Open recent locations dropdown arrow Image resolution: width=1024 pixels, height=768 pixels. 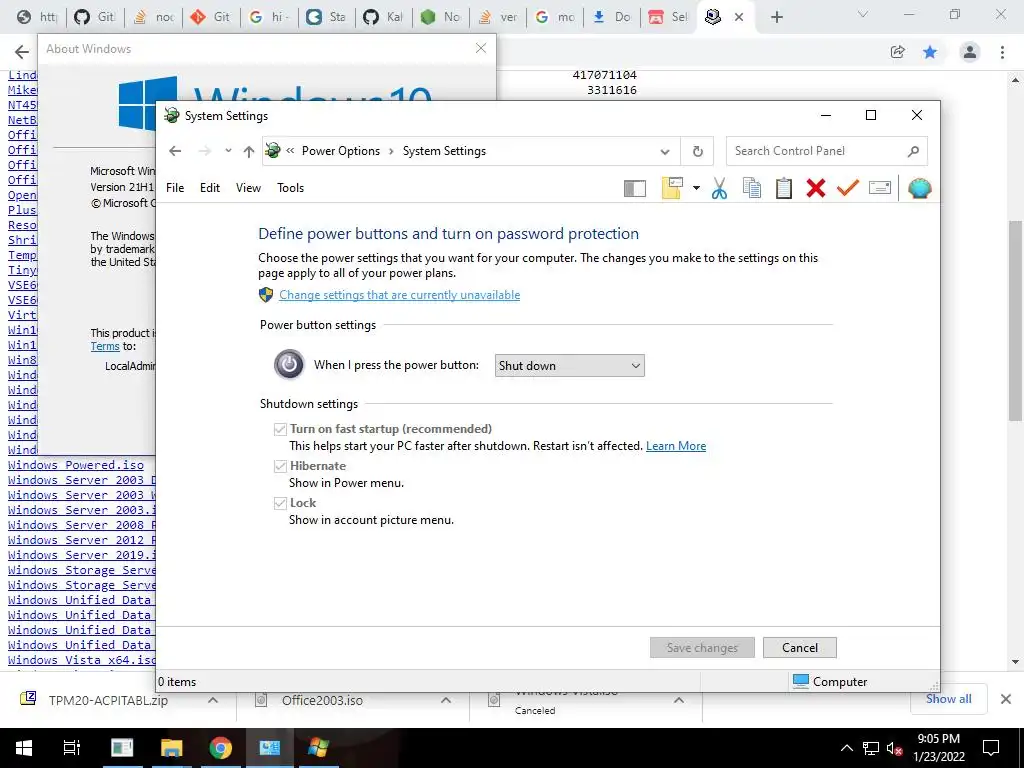pos(227,151)
